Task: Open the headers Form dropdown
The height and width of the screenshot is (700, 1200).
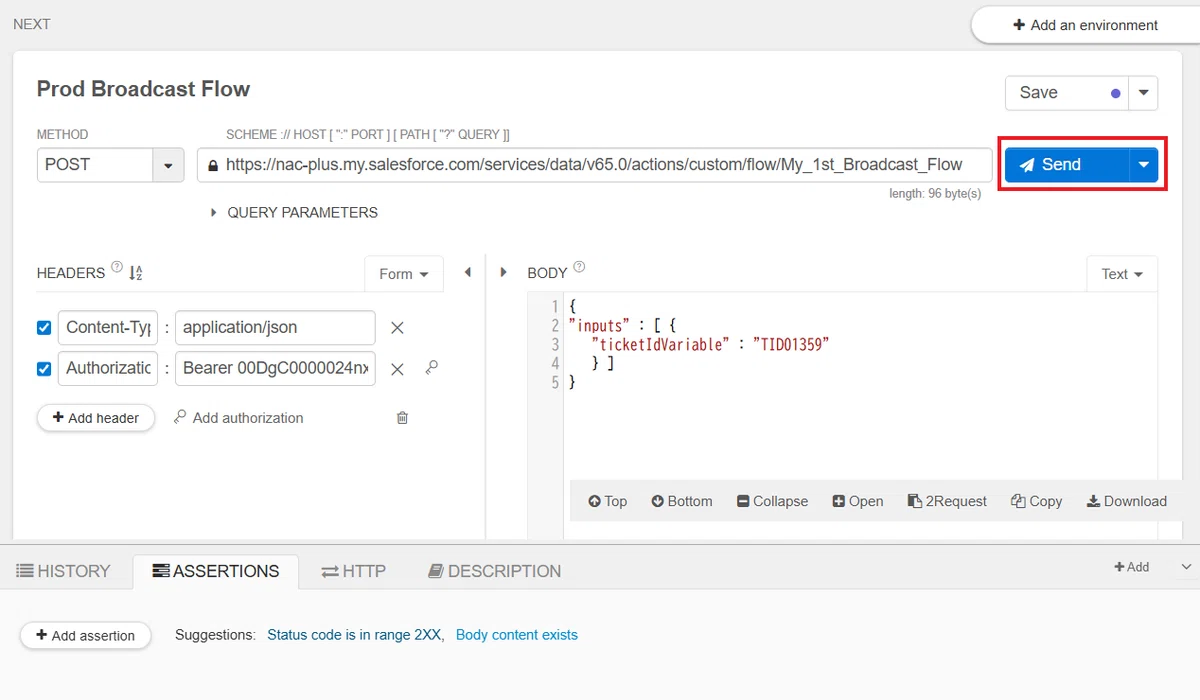Action: (404, 274)
